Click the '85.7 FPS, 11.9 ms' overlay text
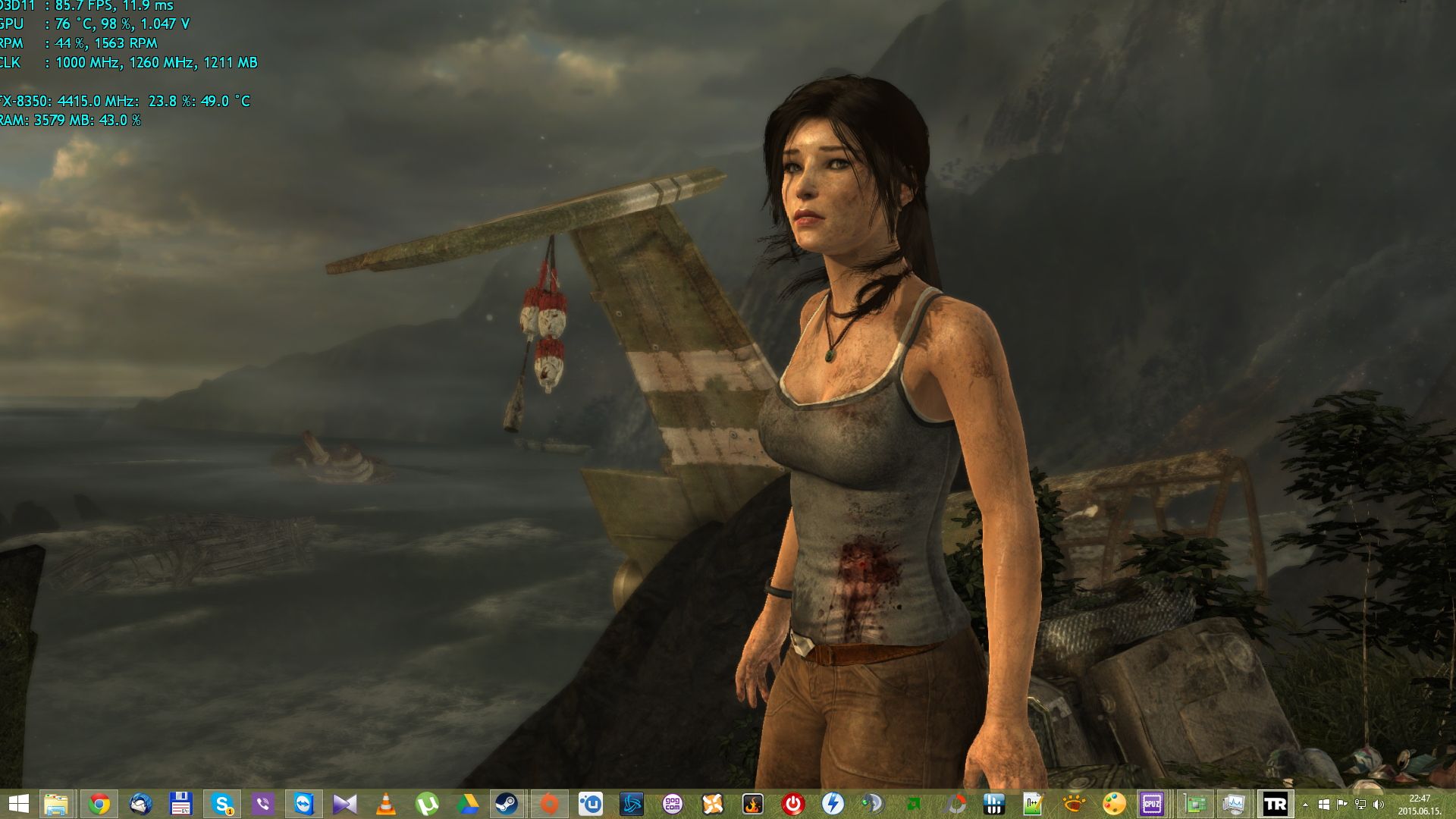 pos(115,6)
